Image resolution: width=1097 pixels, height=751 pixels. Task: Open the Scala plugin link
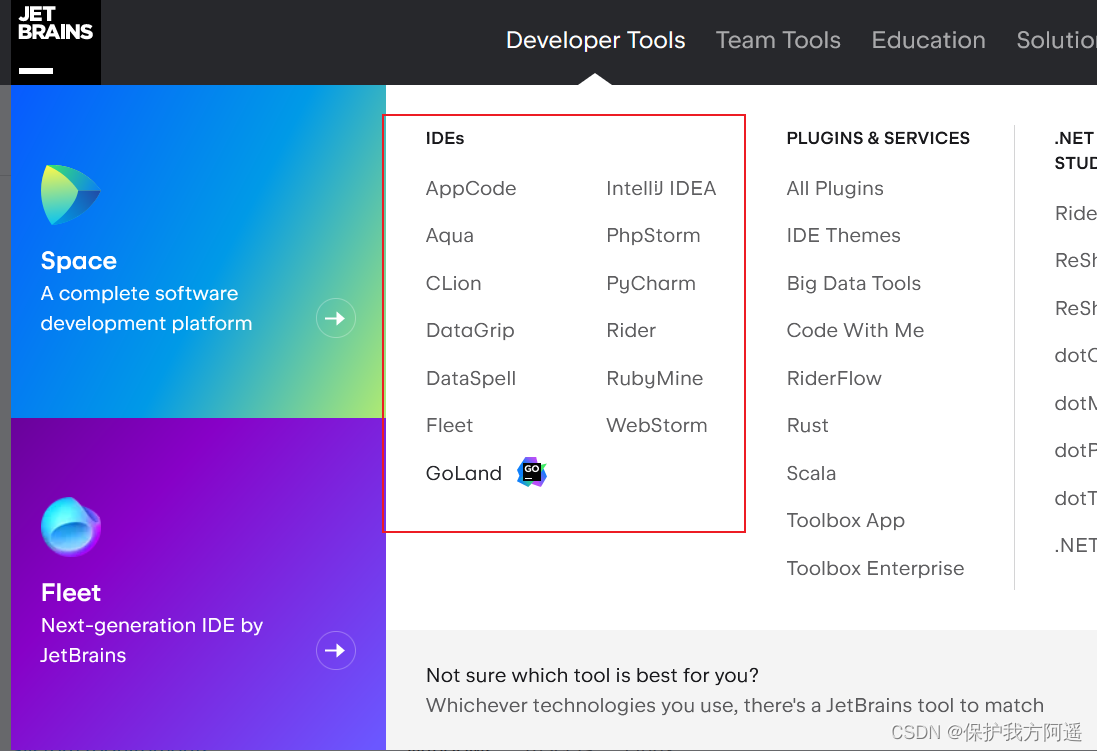click(811, 473)
